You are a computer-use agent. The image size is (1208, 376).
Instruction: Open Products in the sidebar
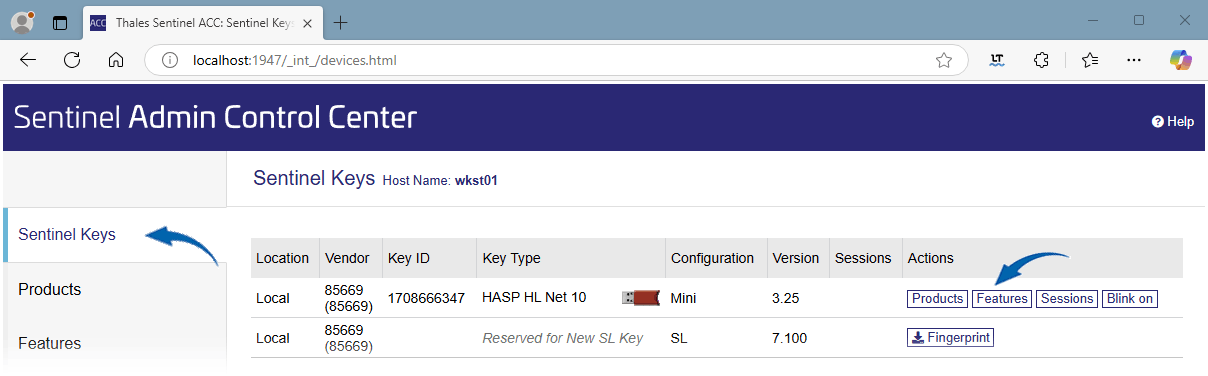[x=50, y=289]
